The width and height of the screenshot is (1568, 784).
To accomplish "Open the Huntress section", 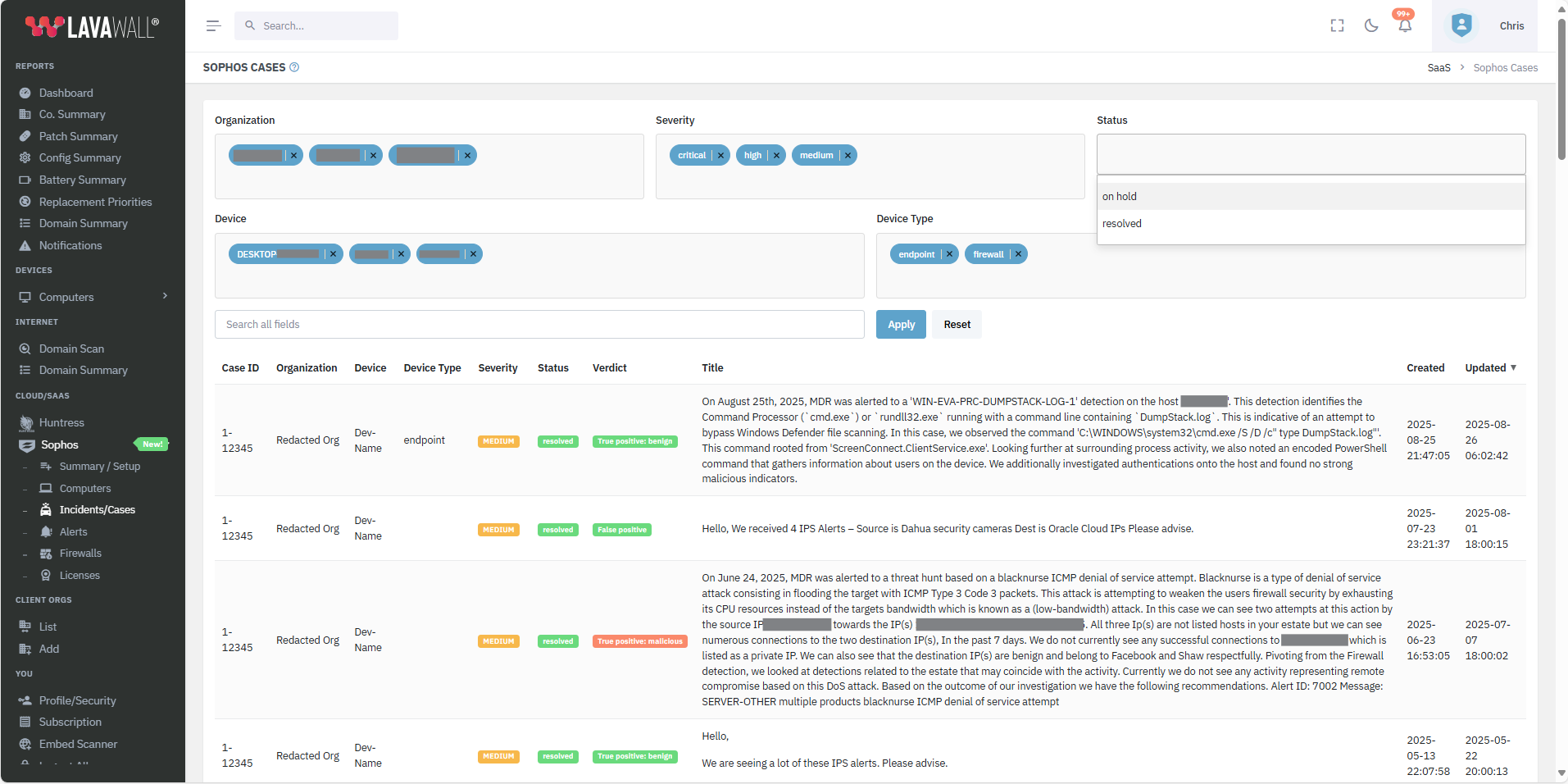I will coord(62,422).
